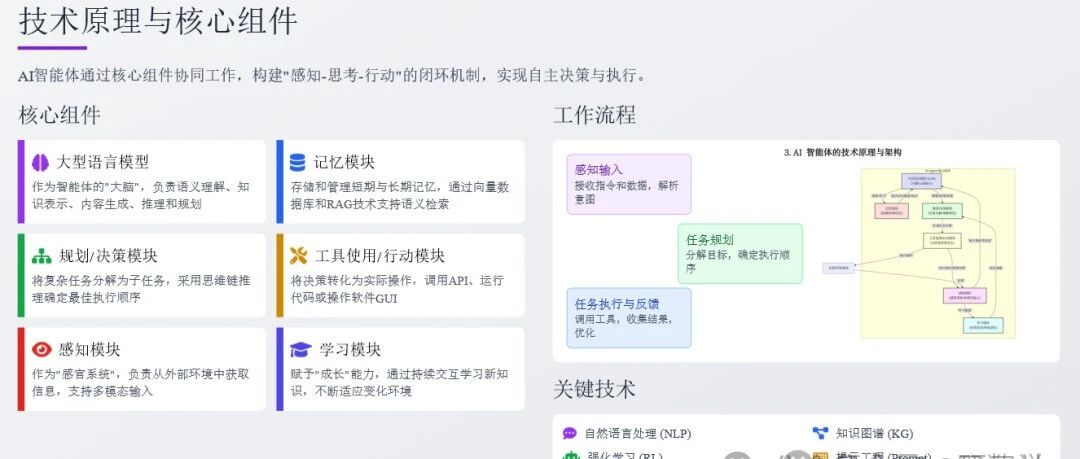Click the 关键技术 section heading
The width and height of the screenshot is (1080, 459).
pos(594,389)
